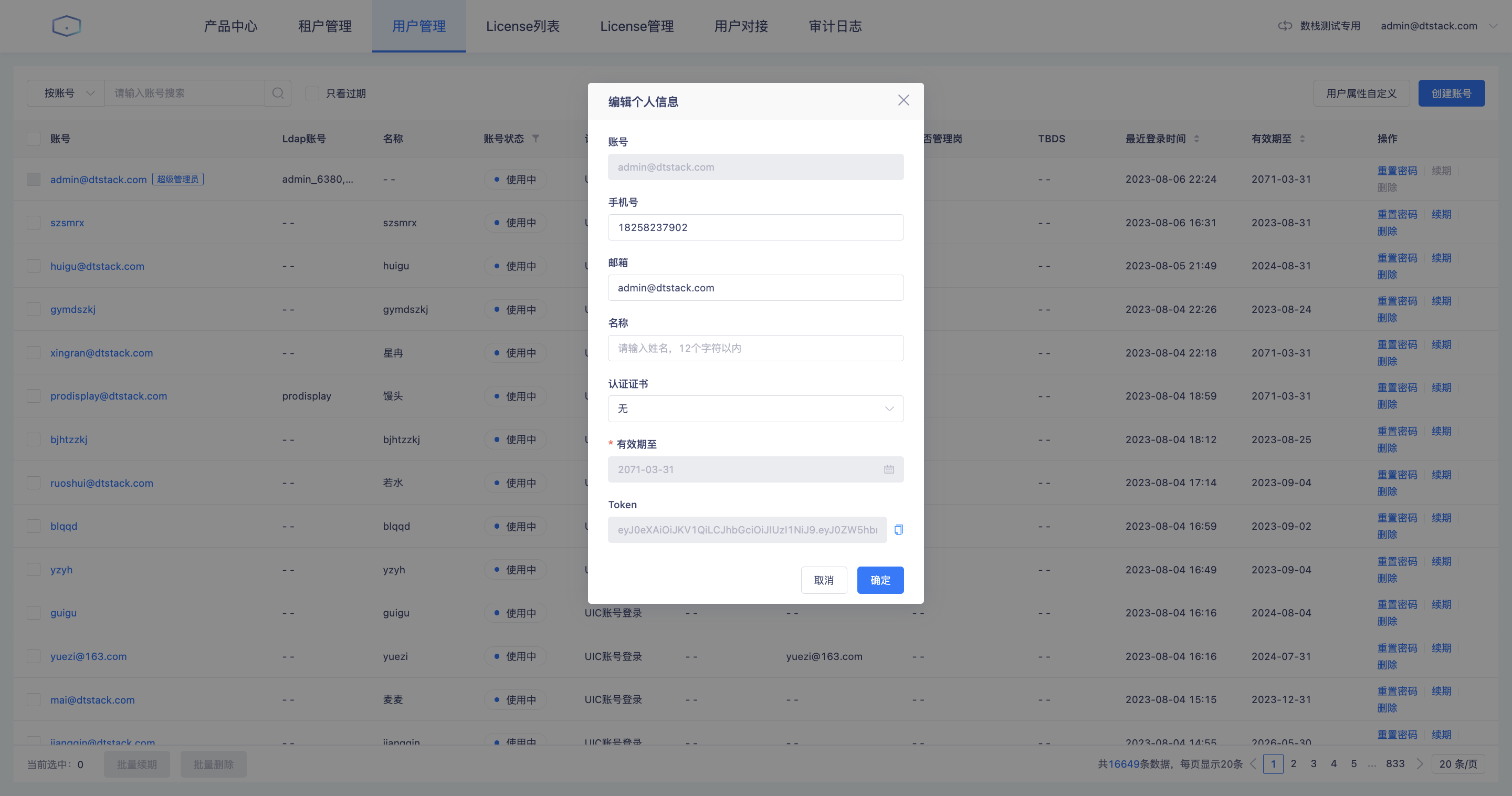Click the 名称 input field
The width and height of the screenshot is (1512, 796).
(755, 348)
